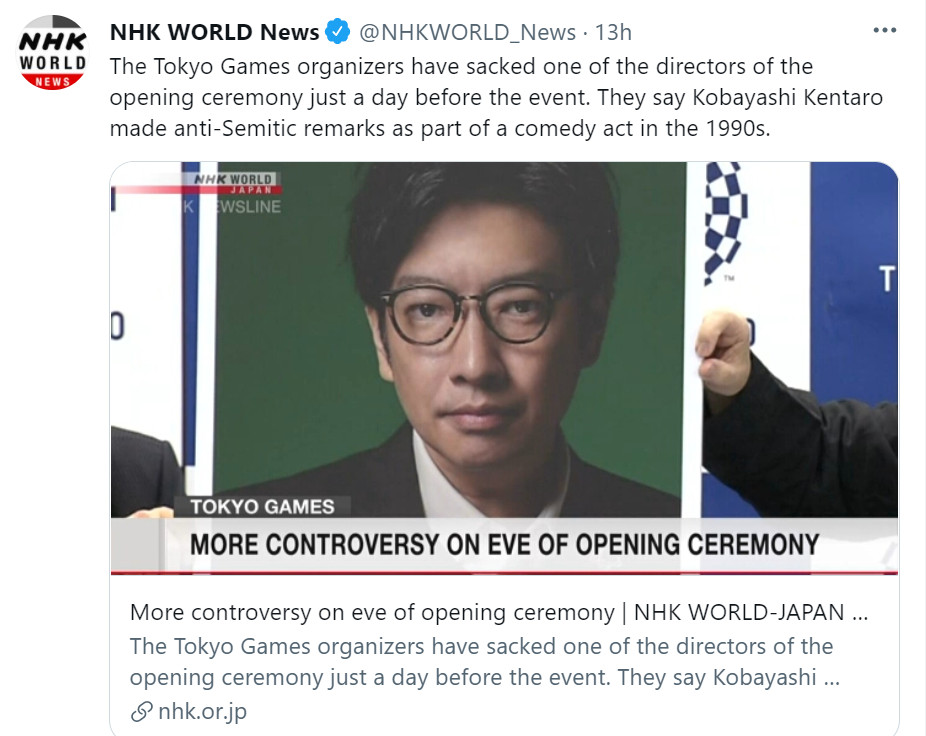Image resolution: width=926 pixels, height=736 pixels.
Task: Open card title More controversy on eve
Action: point(499,613)
